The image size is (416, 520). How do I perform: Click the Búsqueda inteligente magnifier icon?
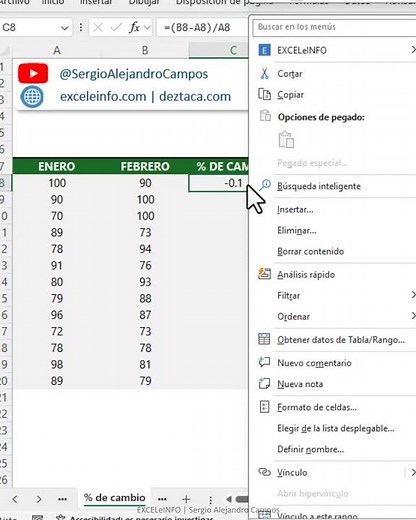[x=265, y=185]
